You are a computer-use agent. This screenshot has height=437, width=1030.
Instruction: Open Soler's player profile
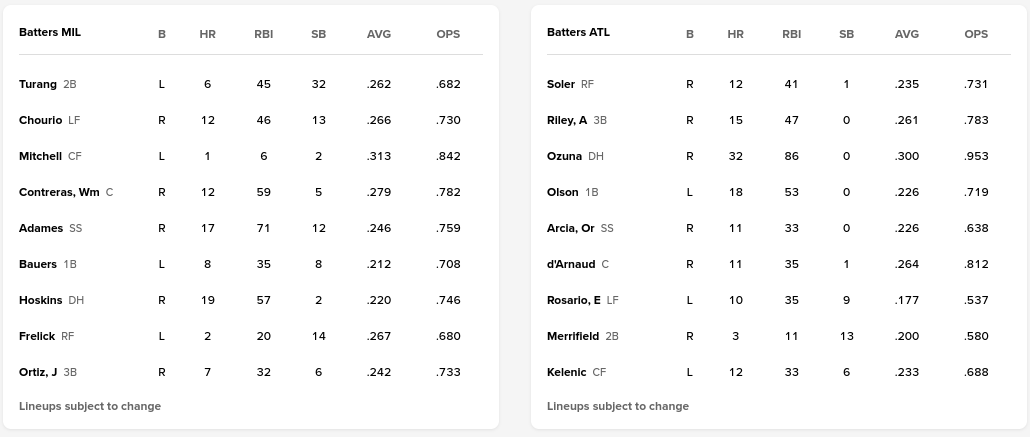[561, 84]
